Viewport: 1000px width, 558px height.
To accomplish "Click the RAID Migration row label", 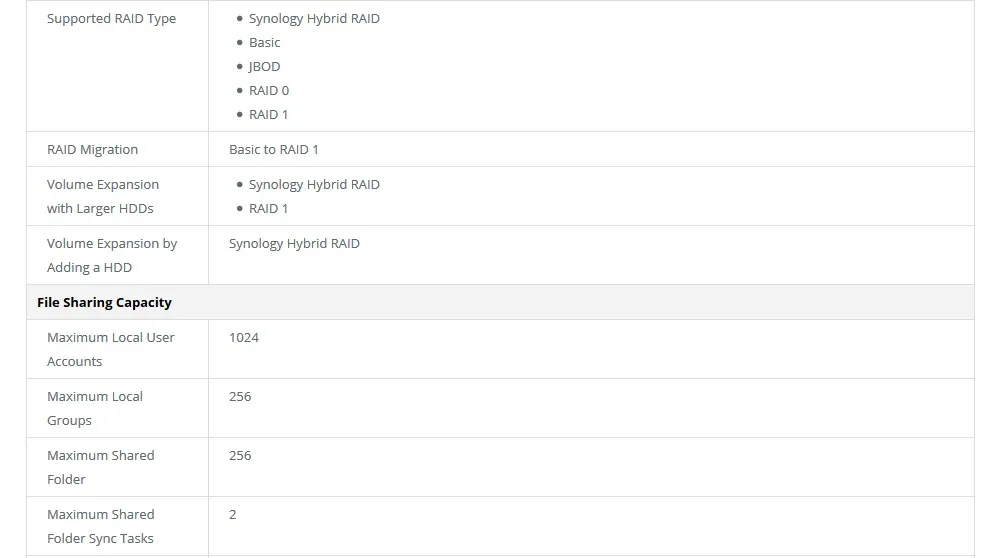I will [x=92, y=150].
